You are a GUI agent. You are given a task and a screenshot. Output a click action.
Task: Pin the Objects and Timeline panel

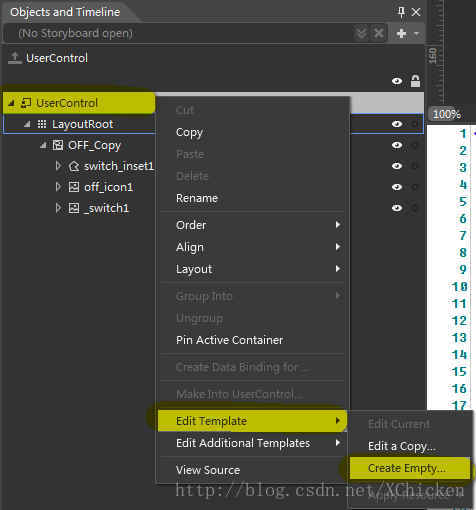(x=401, y=12)
